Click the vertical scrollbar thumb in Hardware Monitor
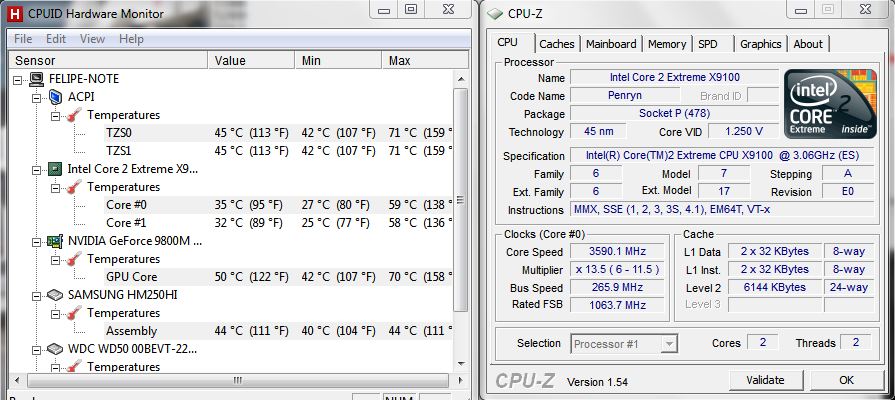 (461, 199)
